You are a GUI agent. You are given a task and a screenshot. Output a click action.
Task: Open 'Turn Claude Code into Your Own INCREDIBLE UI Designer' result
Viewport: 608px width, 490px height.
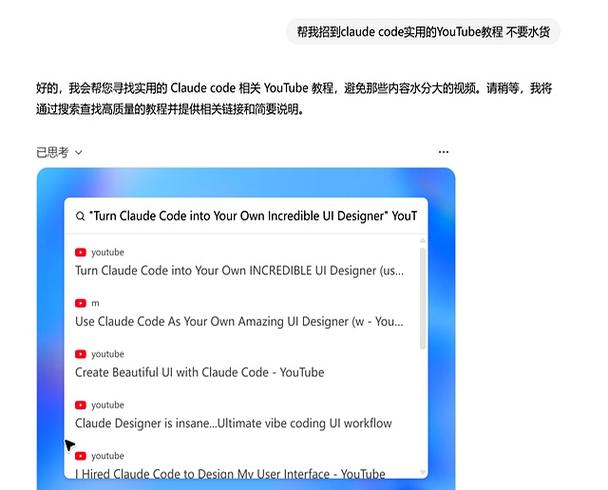[239, 270]
